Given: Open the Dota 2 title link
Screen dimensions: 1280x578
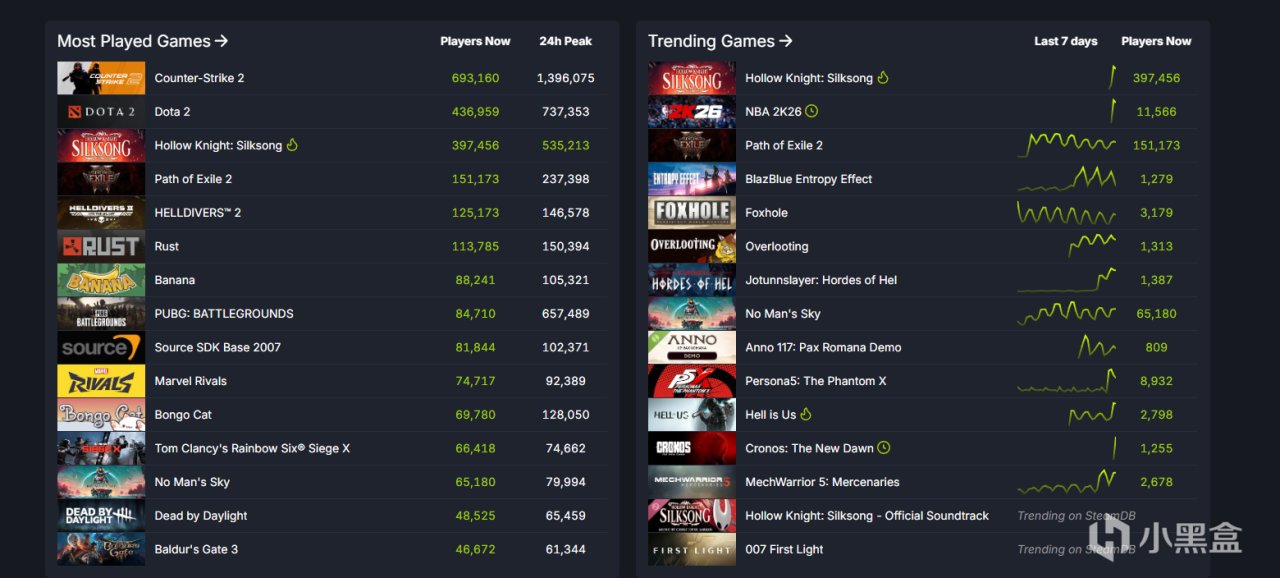Looking at the screenshot, I should 172,112.
